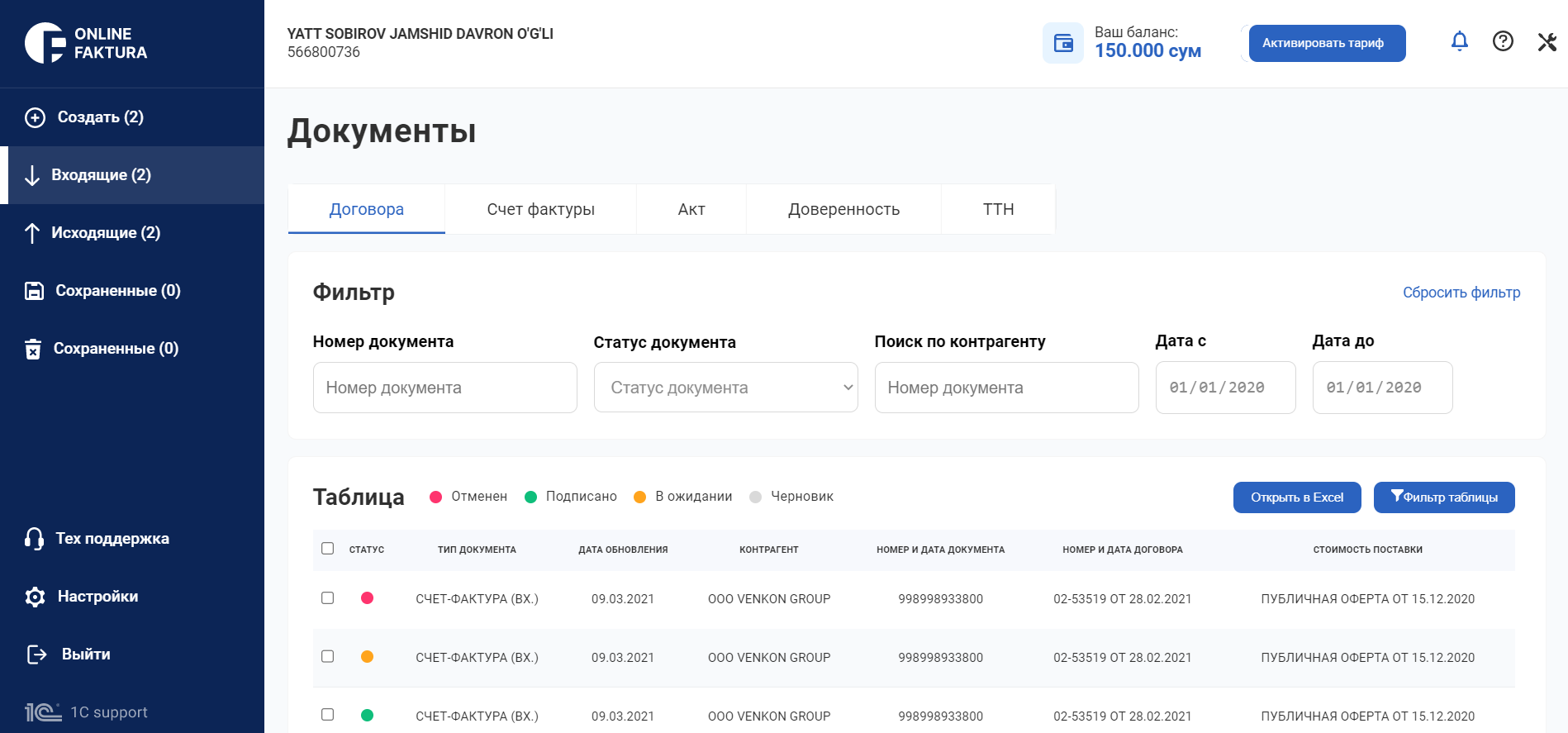Image resolution: width=1568 pixels, height=733 pixels.
Task: Click the tools icon in header
Action: click(x=1547, y=42)
